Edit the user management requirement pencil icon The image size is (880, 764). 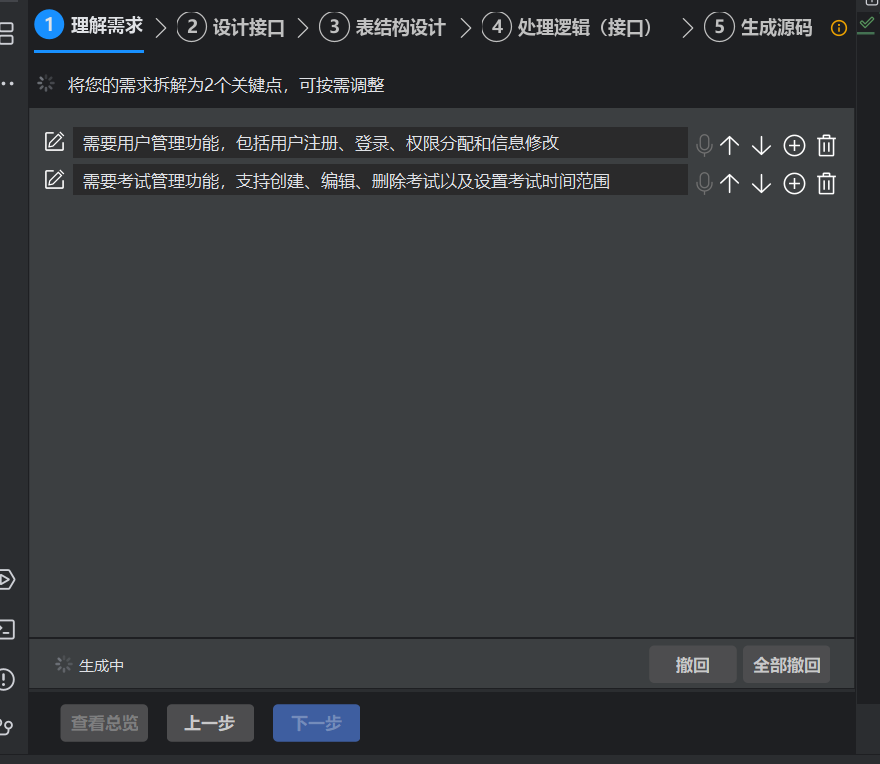(55, 142)
